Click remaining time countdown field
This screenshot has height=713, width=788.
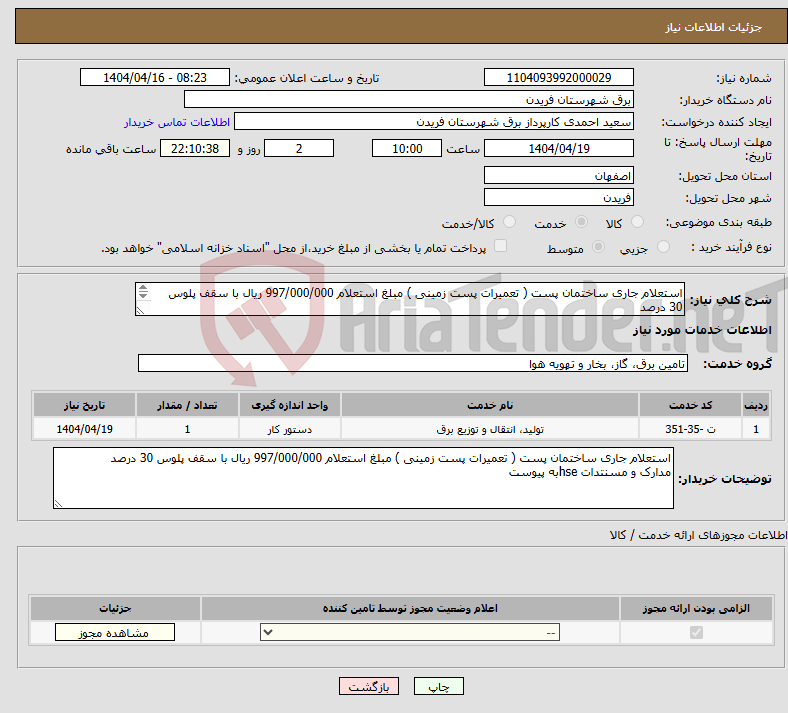[x=195, y=148]
